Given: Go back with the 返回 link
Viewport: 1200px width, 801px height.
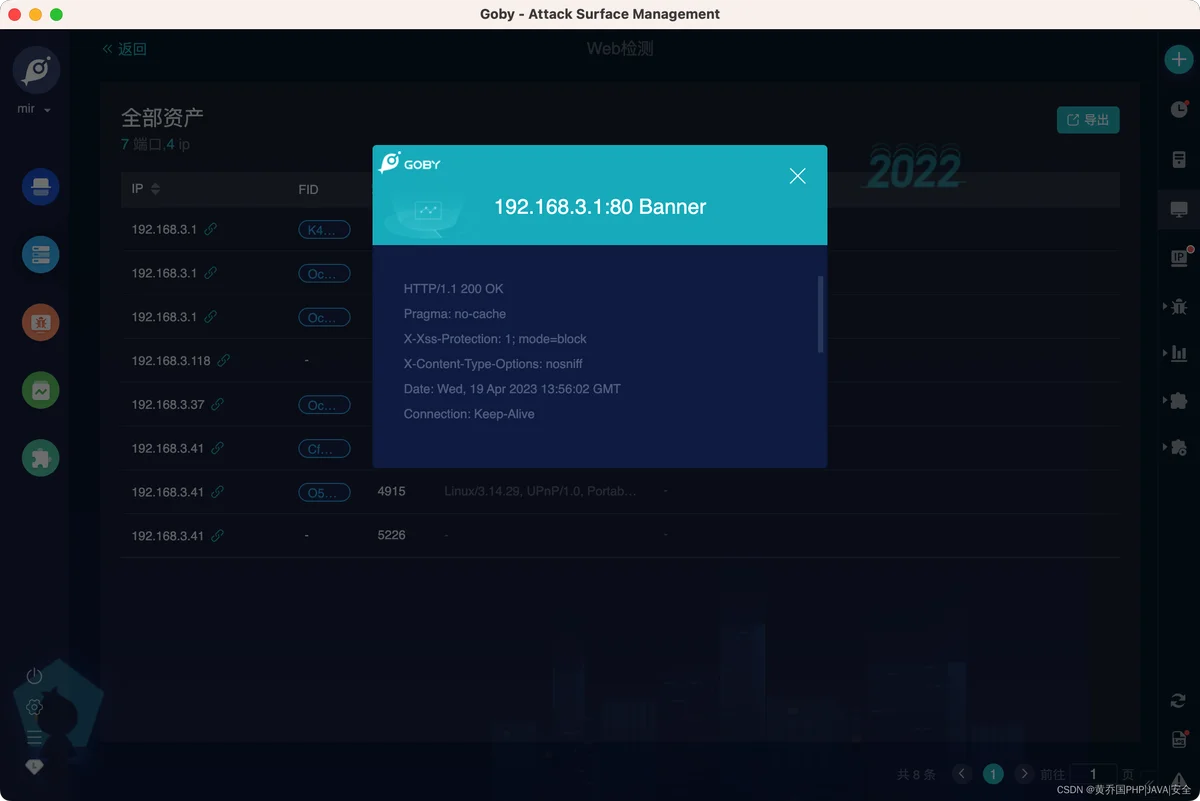Looking at the screenshot, I should pos(124,49).
